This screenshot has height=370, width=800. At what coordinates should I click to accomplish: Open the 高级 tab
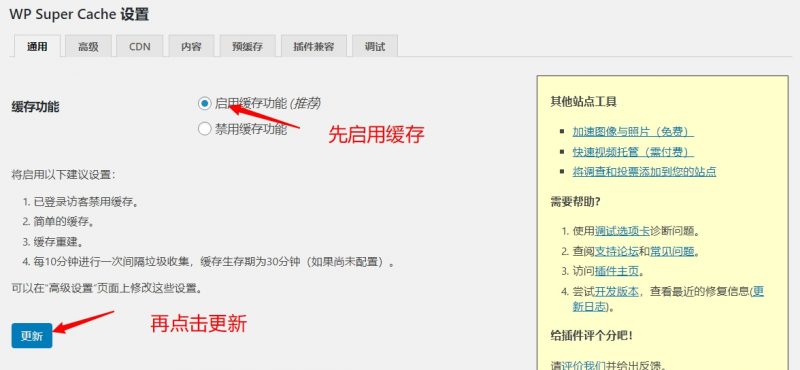[x=88, y=46]
